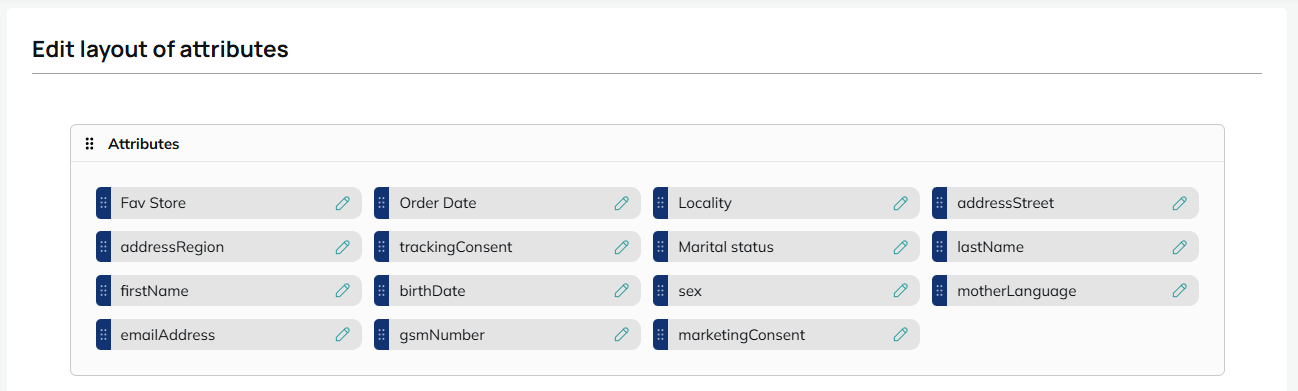The width and height of the screenshot is (1298, 391).
Task: Select the Fav Store label text
Action: pos(153,203)
